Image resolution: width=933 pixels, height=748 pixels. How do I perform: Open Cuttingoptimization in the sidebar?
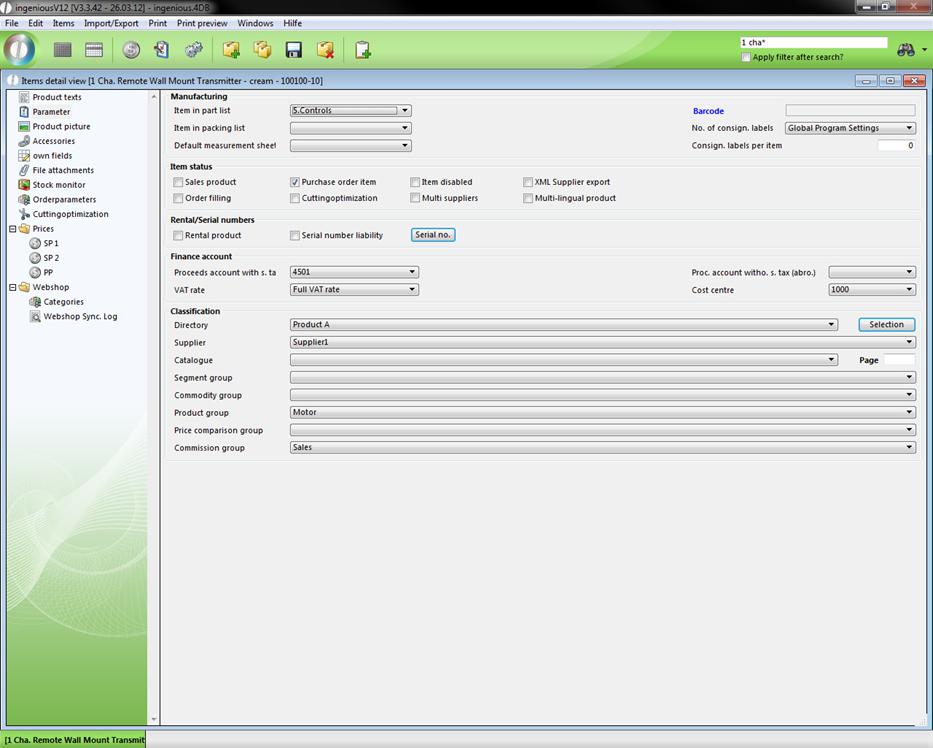point(70,214)
